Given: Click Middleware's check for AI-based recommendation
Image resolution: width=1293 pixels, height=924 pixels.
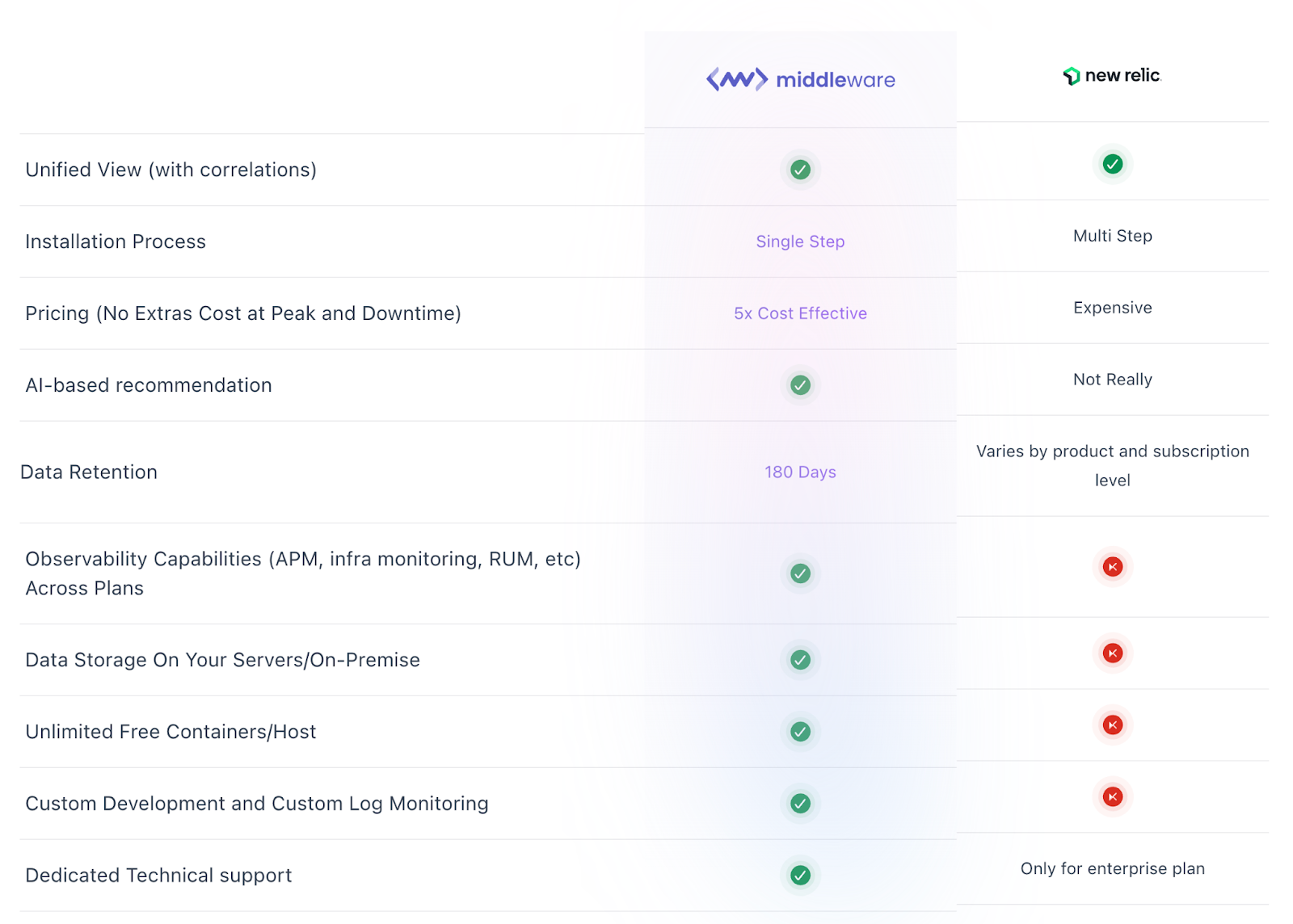Looking at the screenshot, I should (x=800, y=385).
